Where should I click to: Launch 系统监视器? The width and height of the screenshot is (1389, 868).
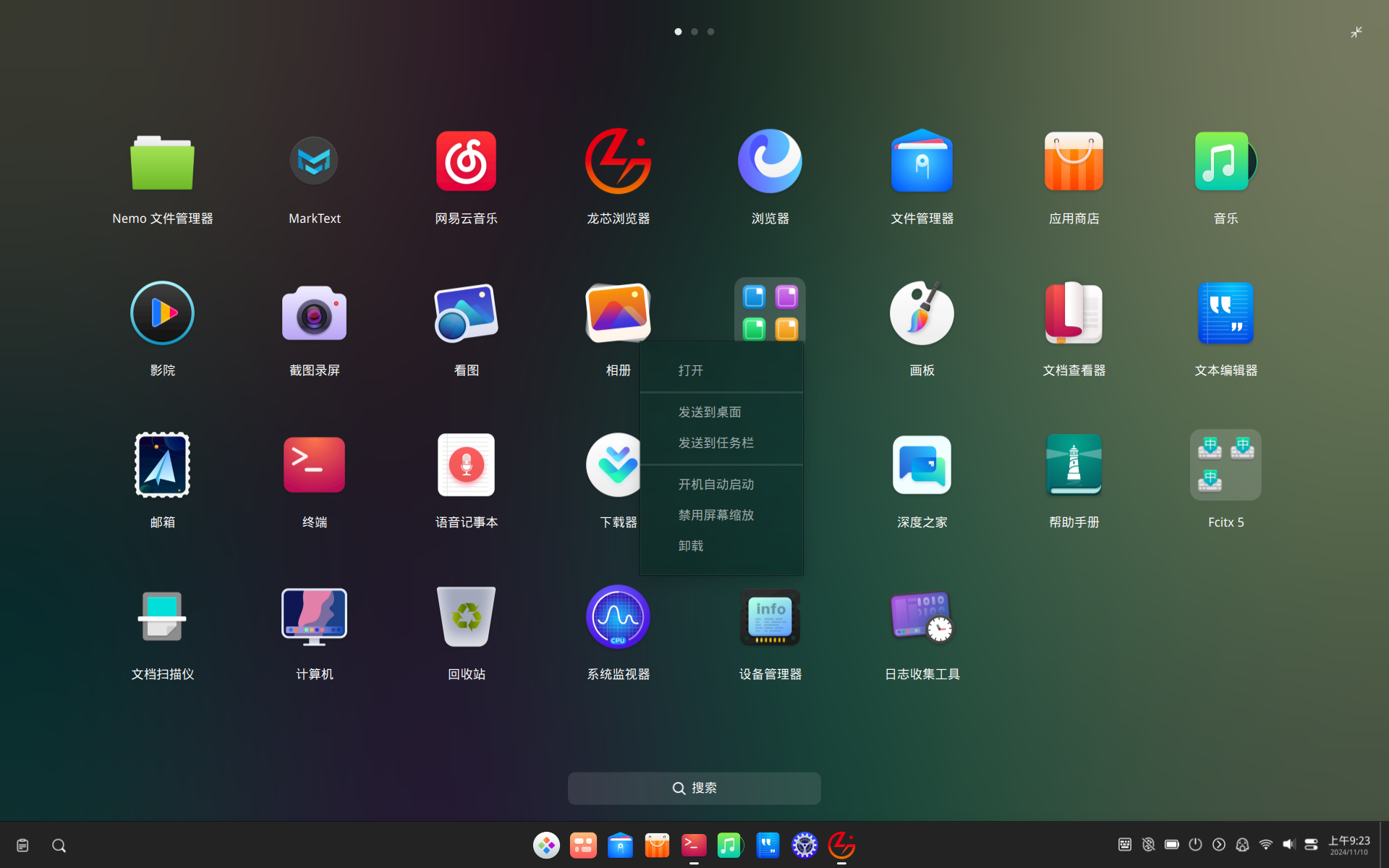coord(618,618)
